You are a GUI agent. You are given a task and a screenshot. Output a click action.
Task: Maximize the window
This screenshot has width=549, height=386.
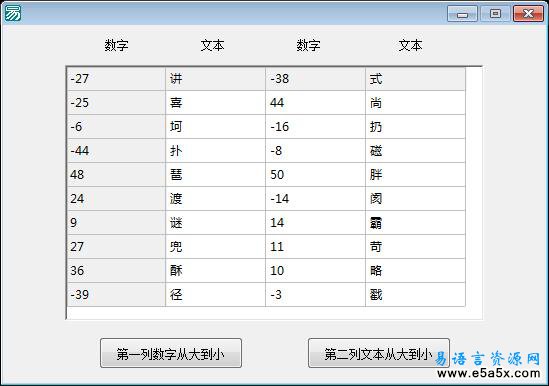click(495, 14)
